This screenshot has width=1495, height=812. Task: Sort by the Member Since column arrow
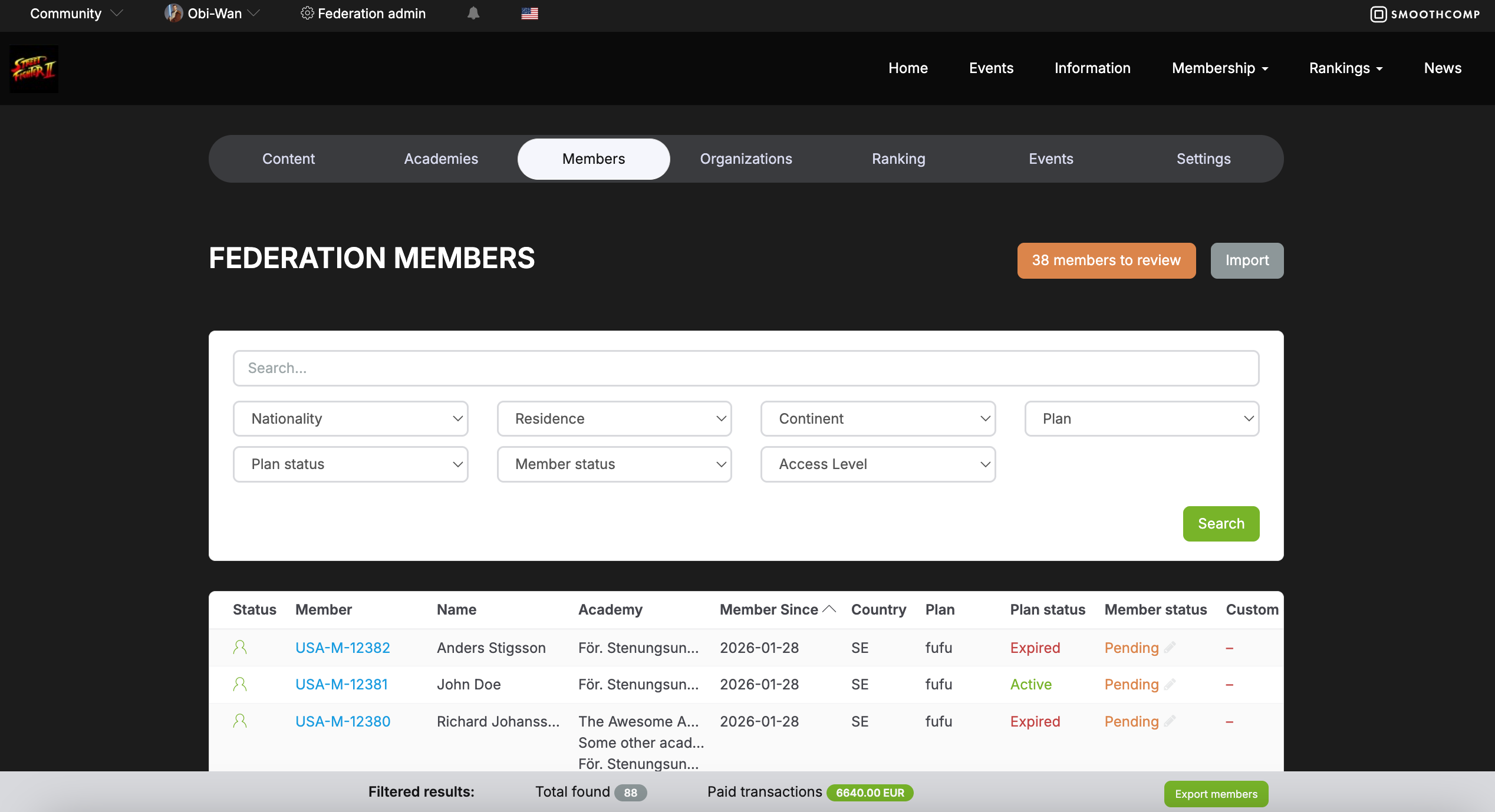coord(829,609)
